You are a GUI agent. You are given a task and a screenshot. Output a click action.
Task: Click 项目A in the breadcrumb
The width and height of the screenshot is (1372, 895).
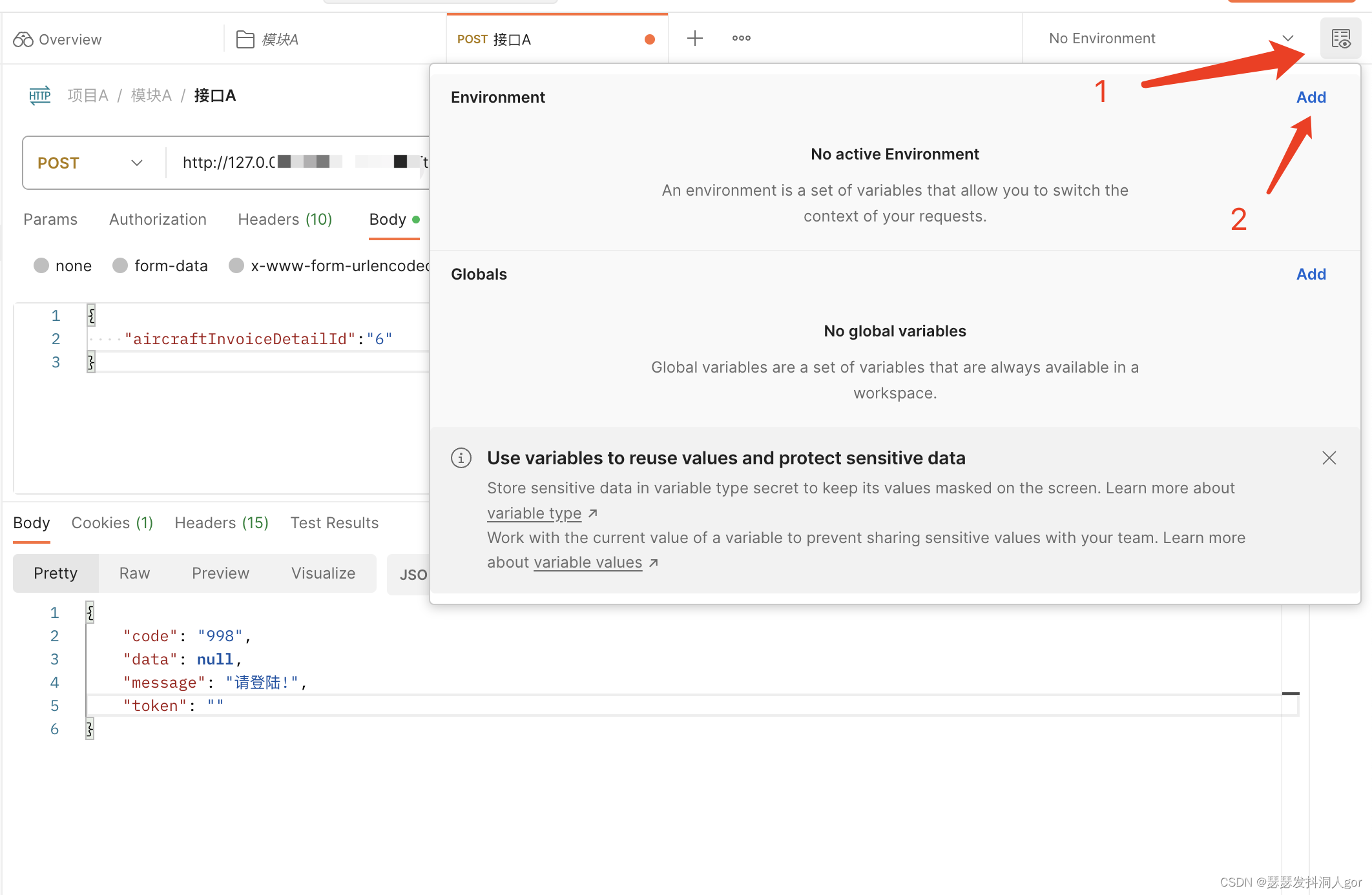[x=88, y=96]
